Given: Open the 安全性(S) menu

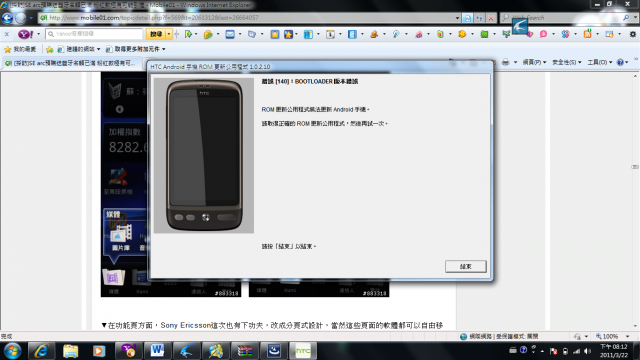Looking at the screenshot, I should pos(567,62).
